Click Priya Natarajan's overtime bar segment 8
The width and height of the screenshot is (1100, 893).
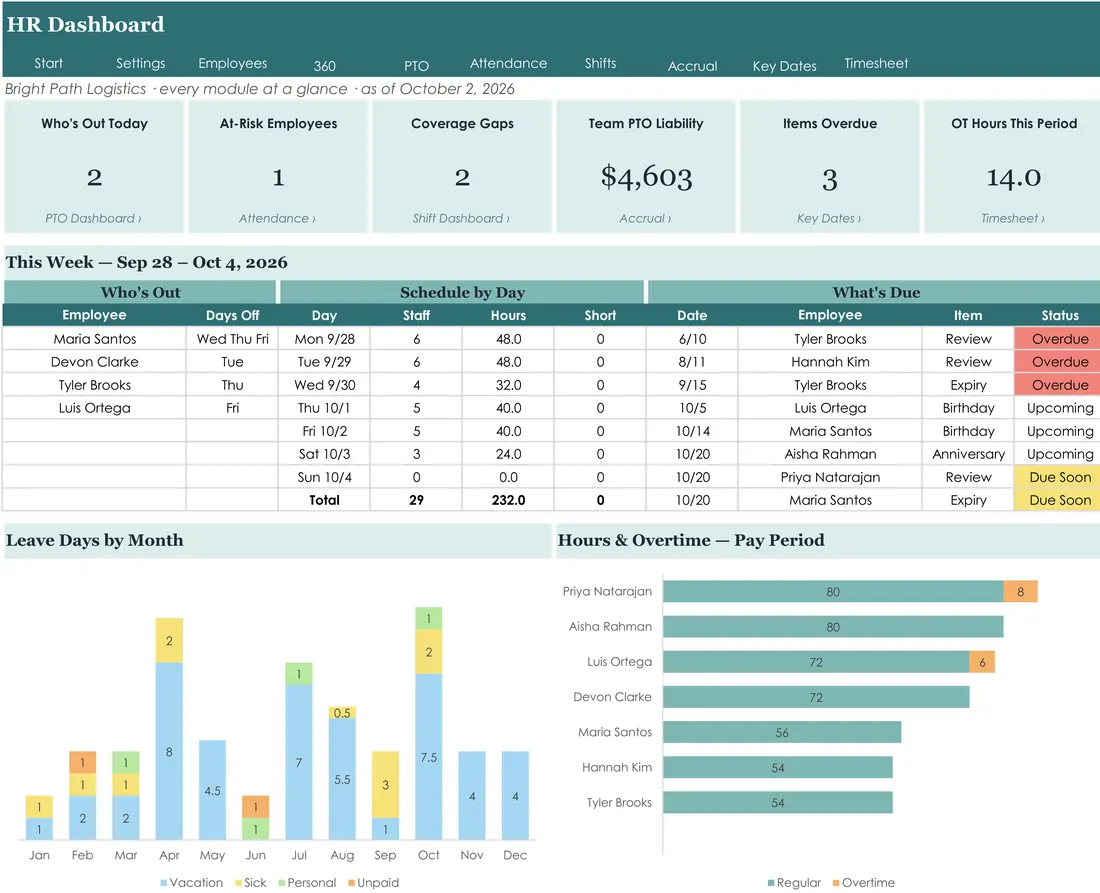1020,591
